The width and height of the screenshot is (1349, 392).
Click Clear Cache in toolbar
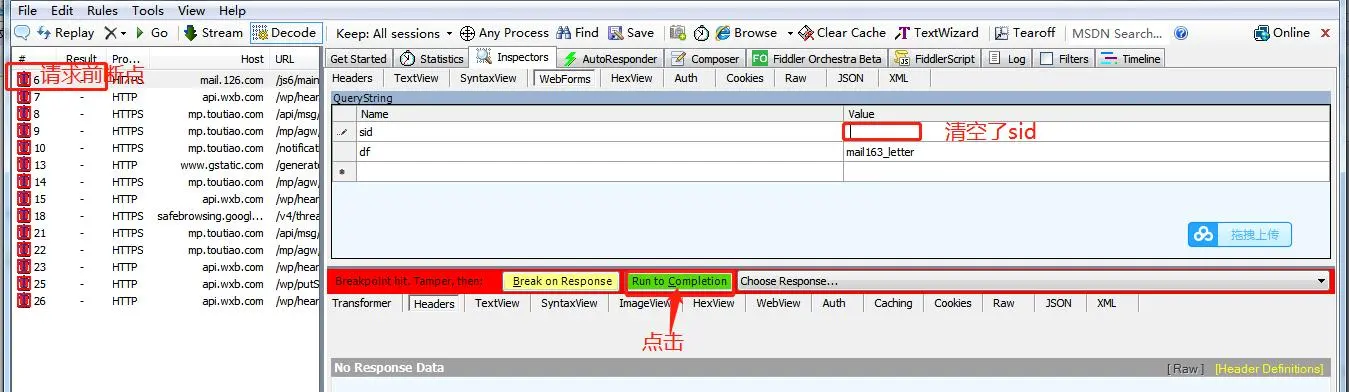(x=842, y=33)
